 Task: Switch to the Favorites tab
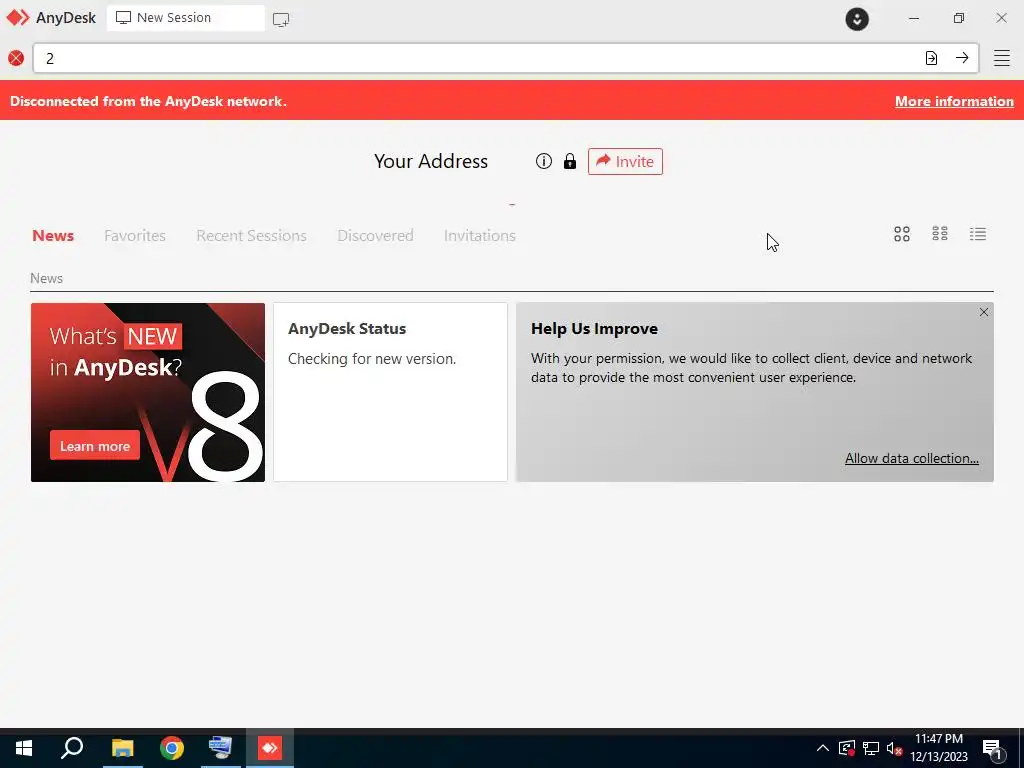[x=135, y=236]
